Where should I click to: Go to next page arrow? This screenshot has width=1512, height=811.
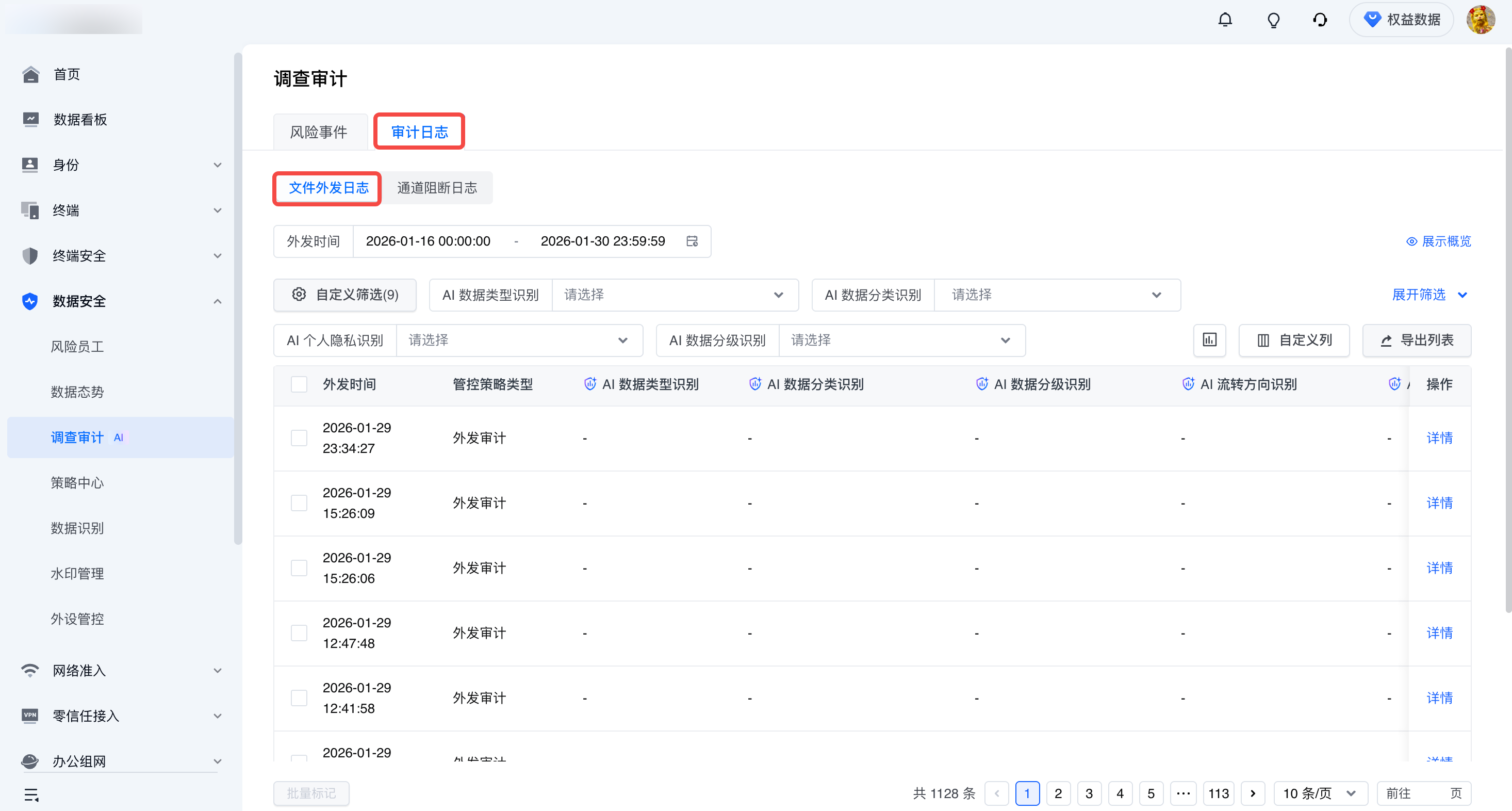tap(1253, 793)
